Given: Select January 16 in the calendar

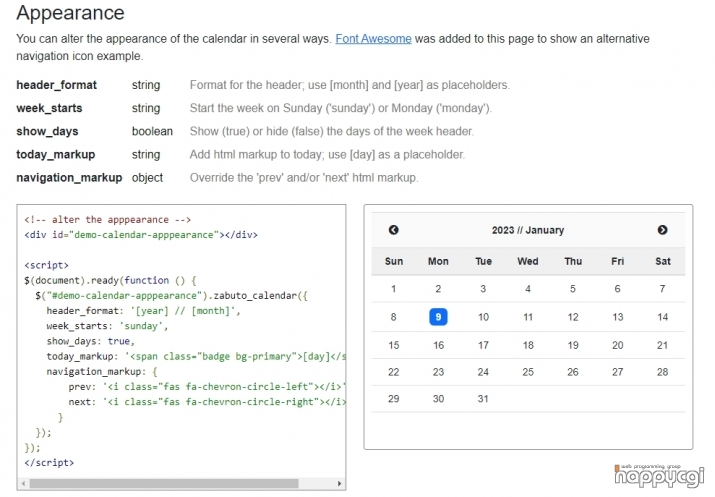Looking at the screenshot, I should click(x=438, y=345).
